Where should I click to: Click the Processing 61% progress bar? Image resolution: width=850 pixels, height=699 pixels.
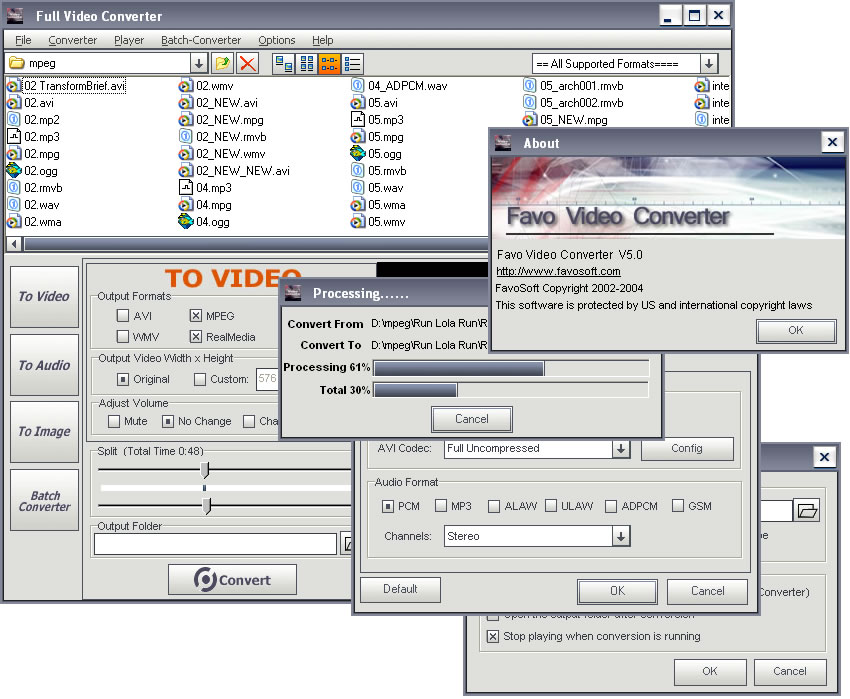(511, 368)
